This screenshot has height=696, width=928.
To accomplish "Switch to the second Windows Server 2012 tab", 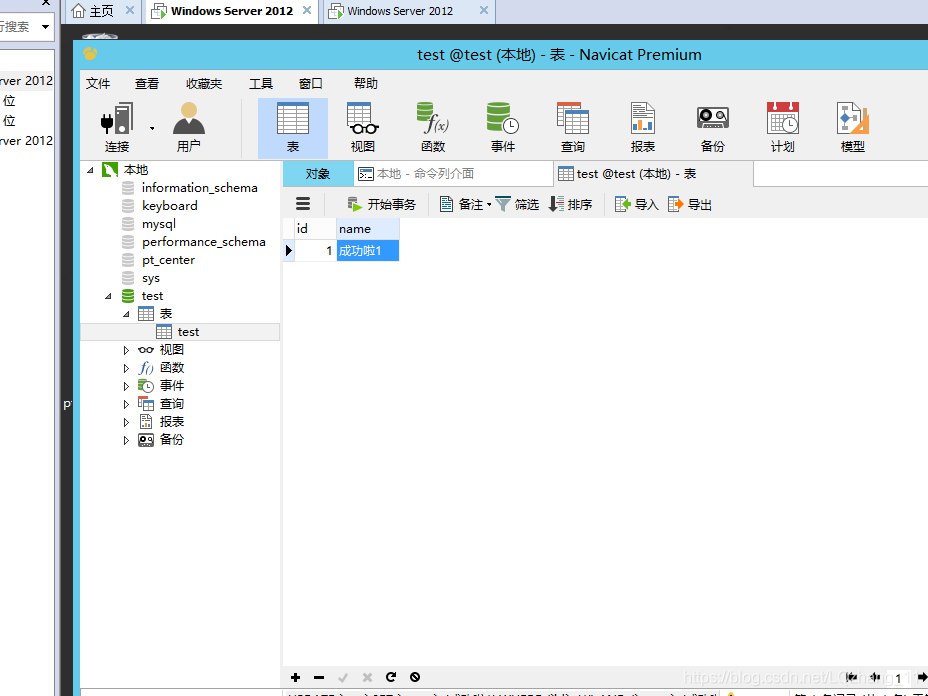I will tap(408, 11).
